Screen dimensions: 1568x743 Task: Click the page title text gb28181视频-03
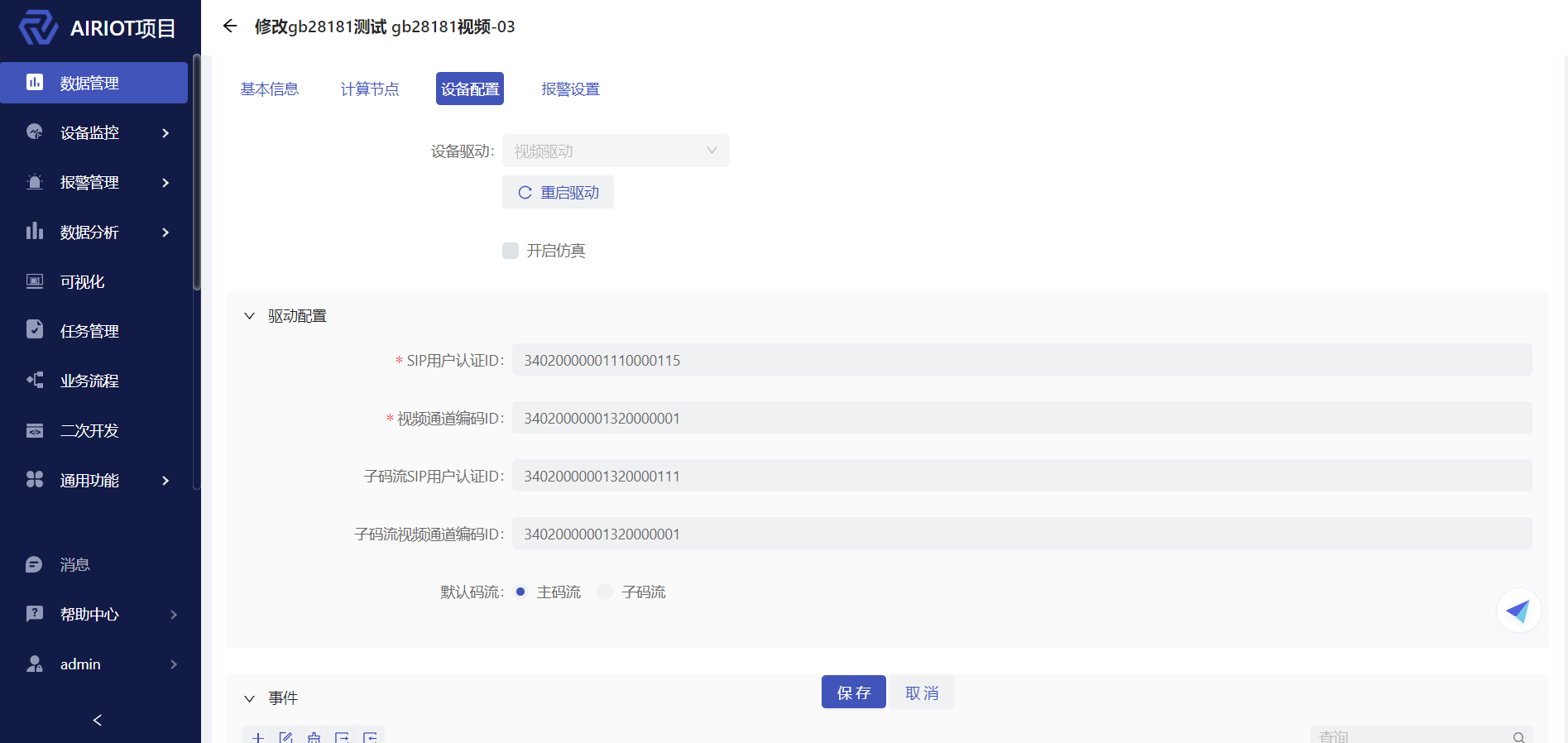pyautogui.click(x=453, y=26)
